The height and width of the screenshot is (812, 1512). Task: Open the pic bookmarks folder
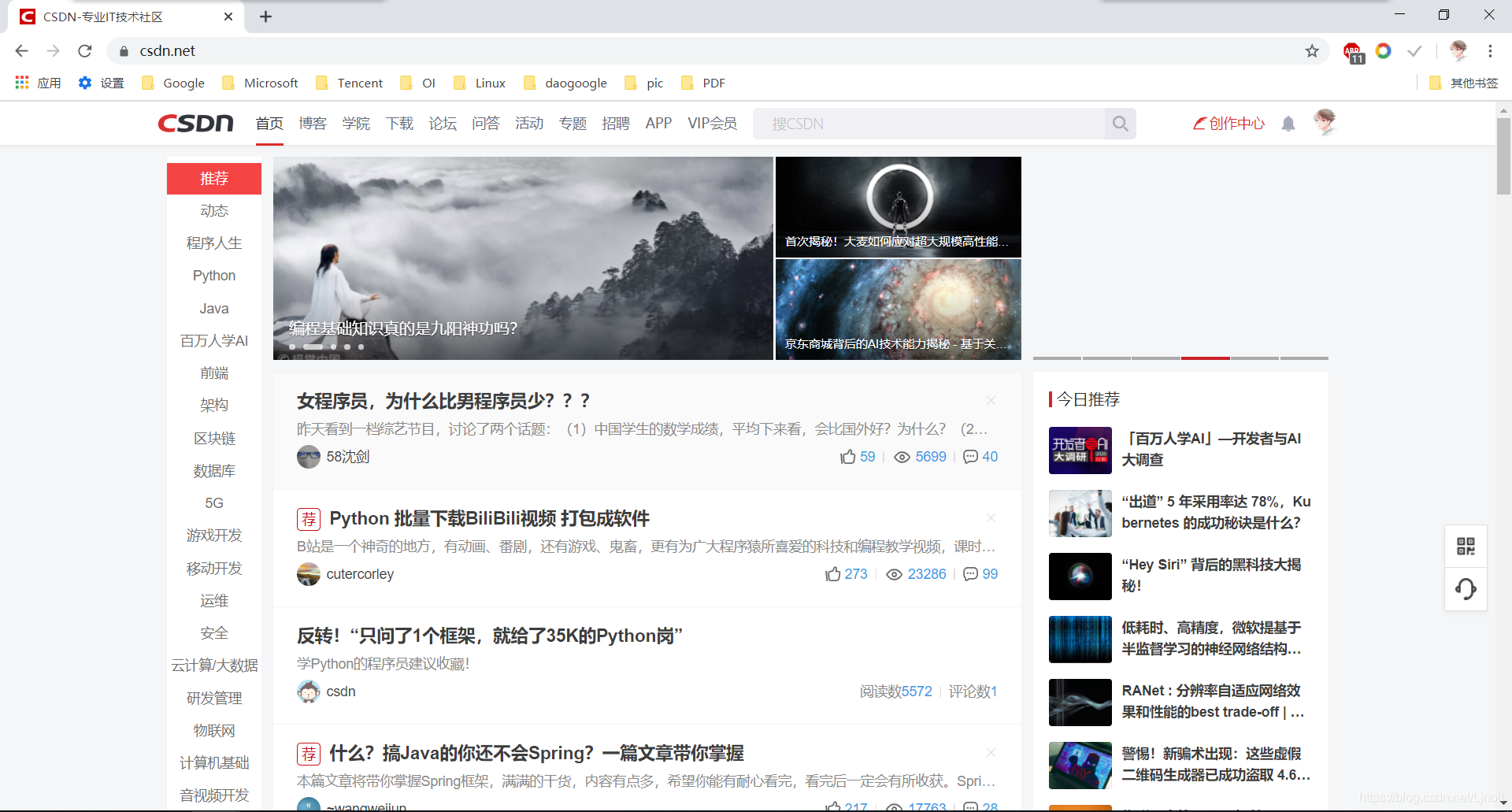(643, 83)
